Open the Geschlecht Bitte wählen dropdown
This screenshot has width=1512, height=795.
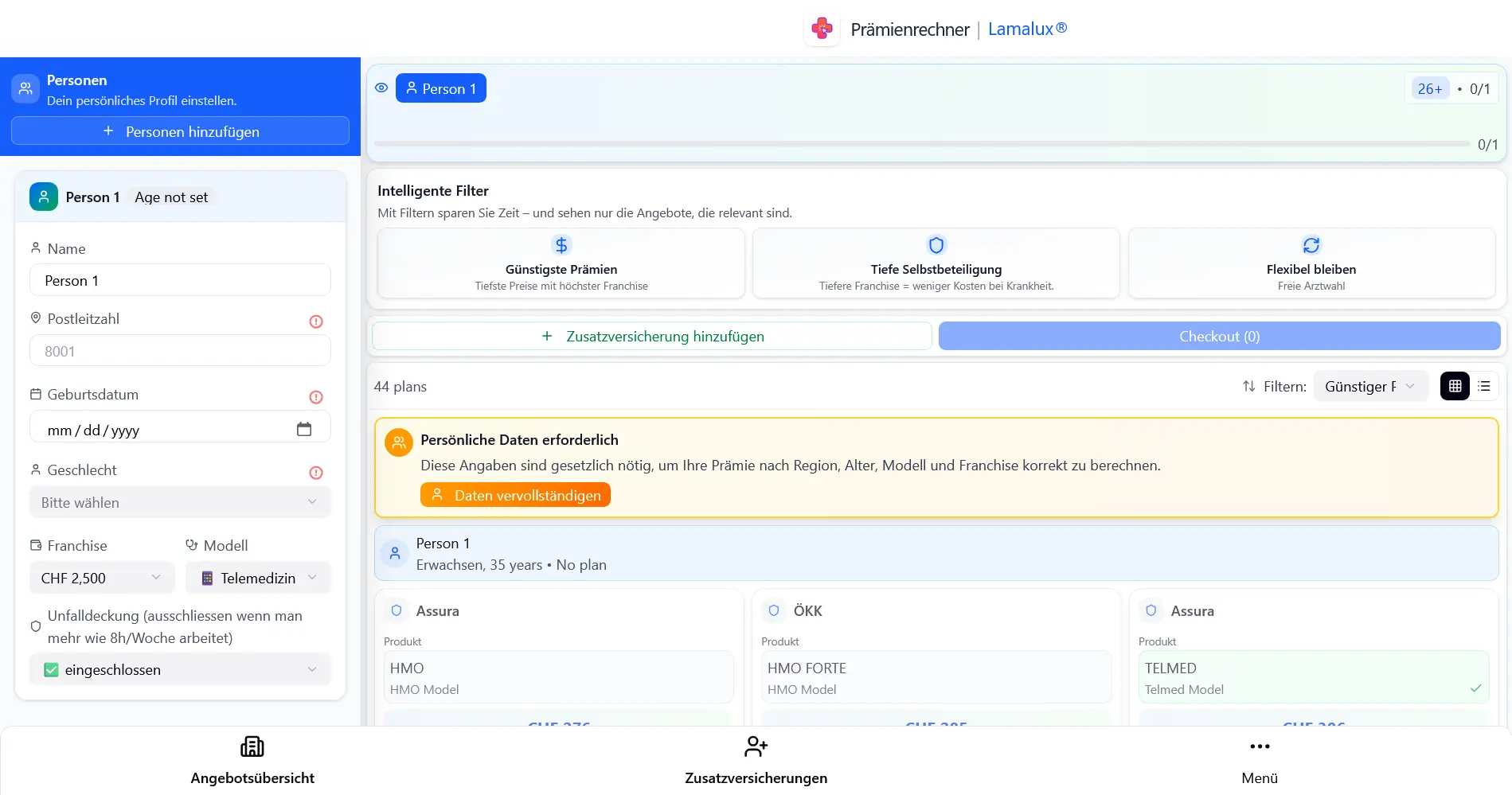[179, 502]
